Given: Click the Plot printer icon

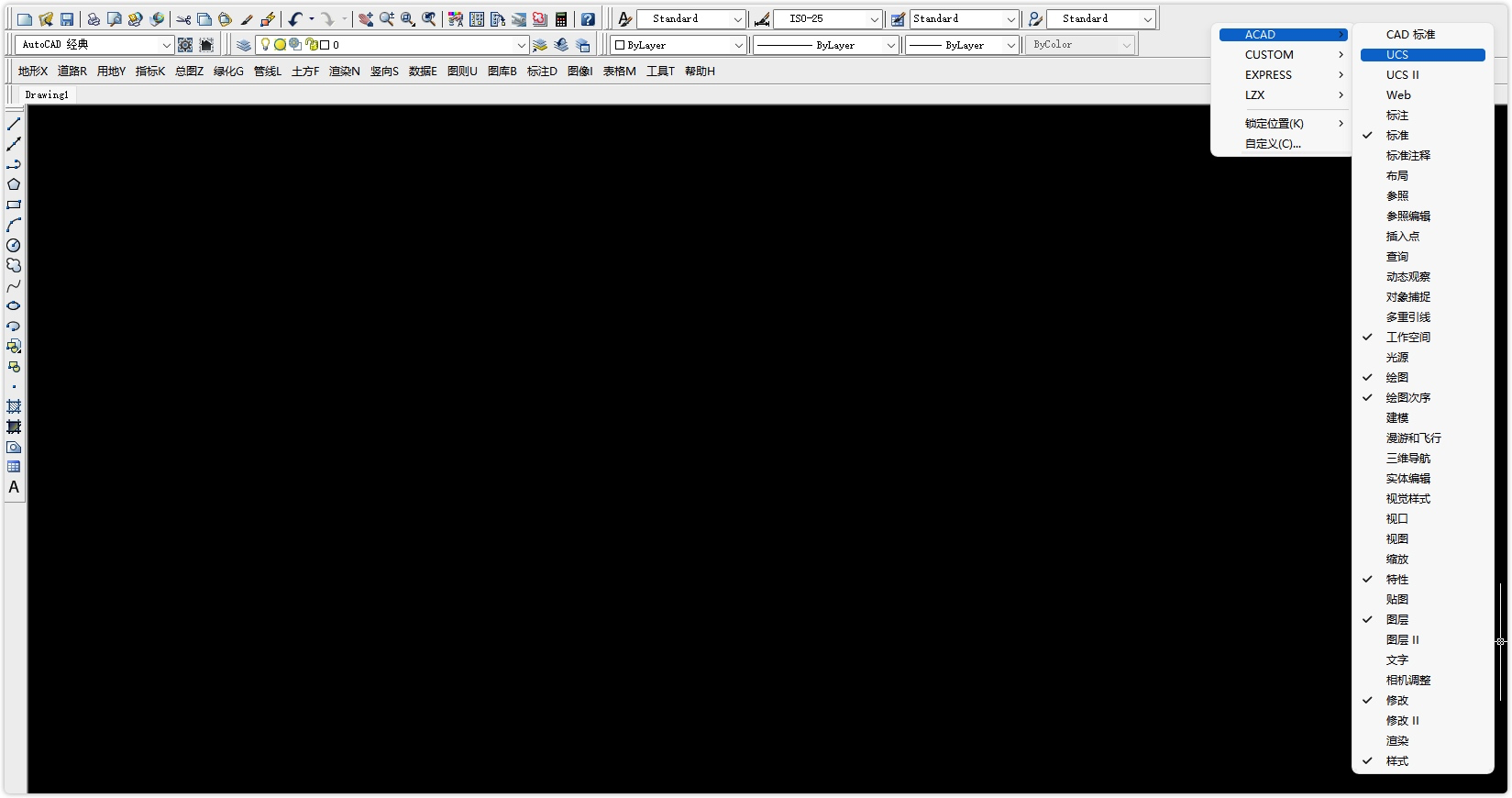Looking at the screenshot, I should (x=94, y=19).
